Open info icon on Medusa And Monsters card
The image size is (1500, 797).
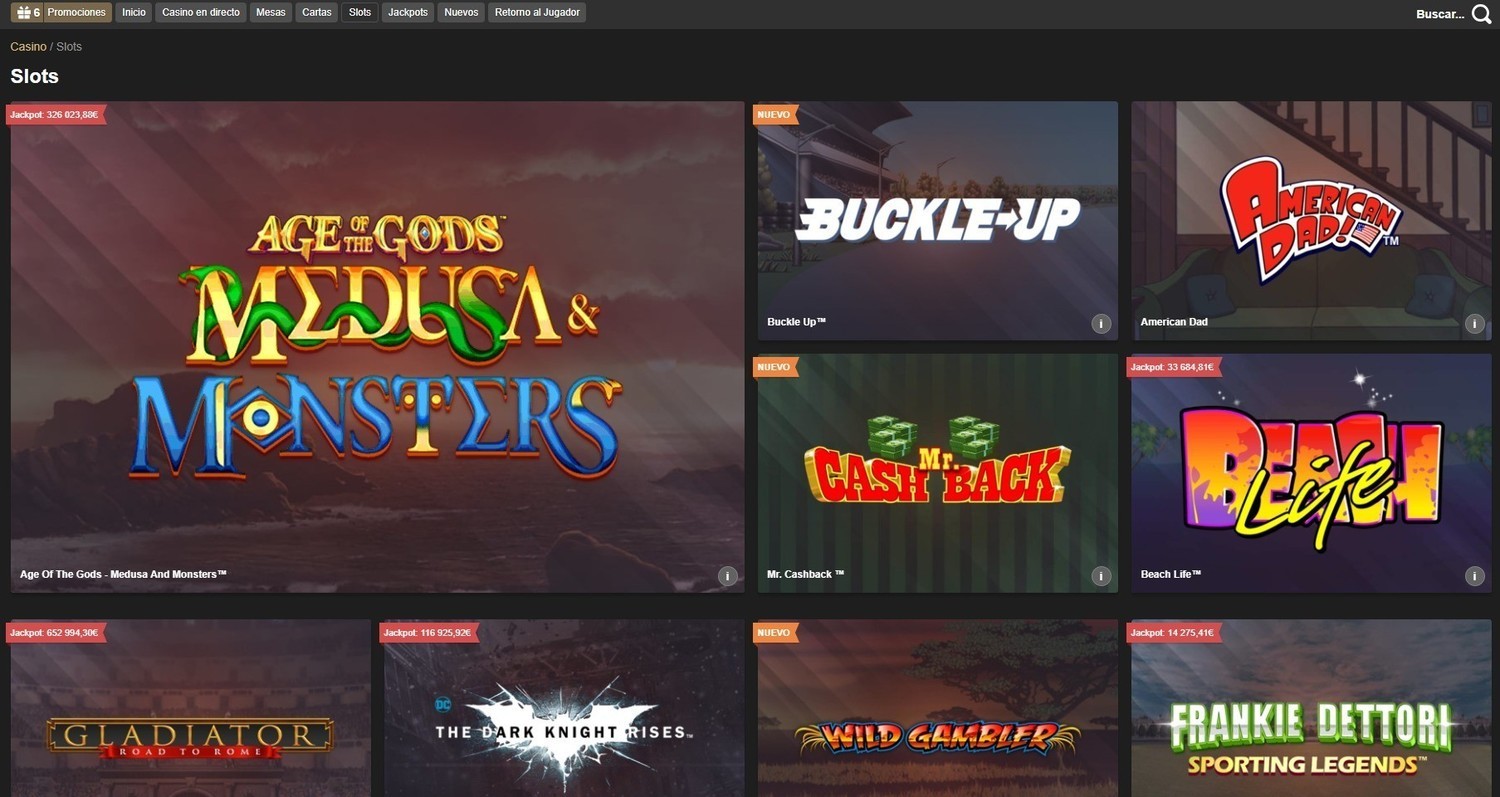[x=728, y=576]
